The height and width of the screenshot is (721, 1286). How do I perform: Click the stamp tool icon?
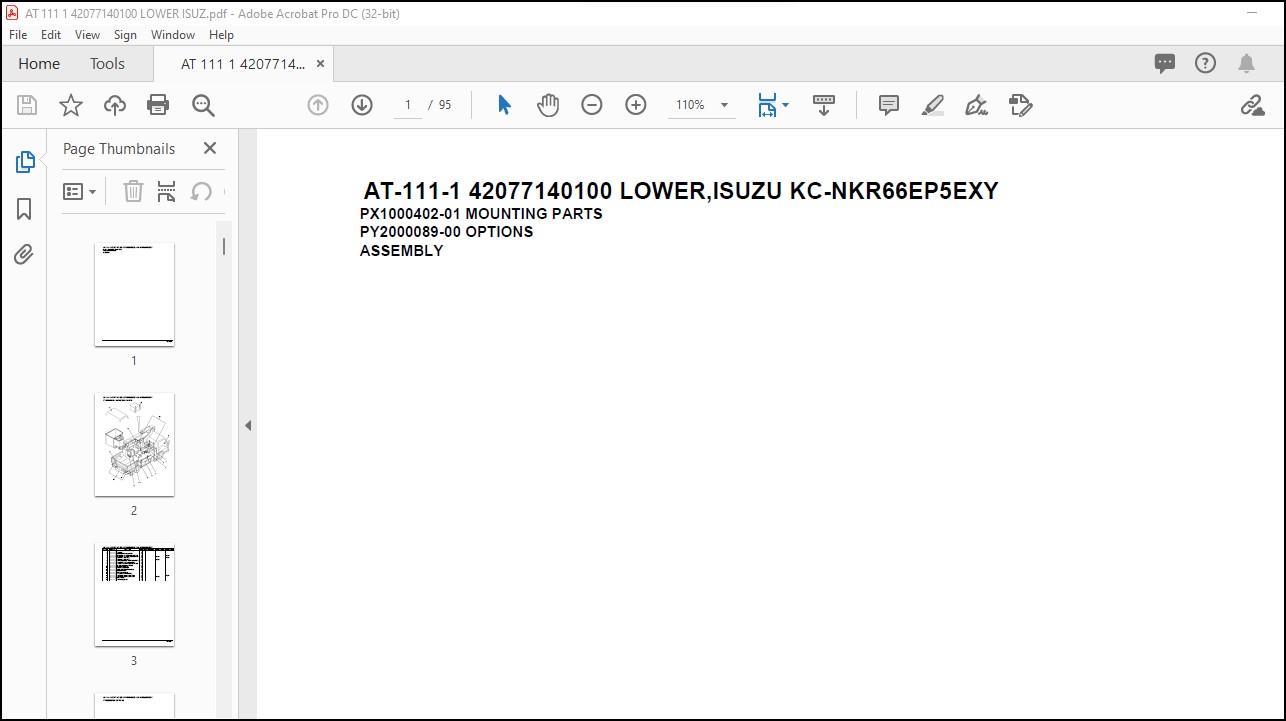(x=1020, y=105)
